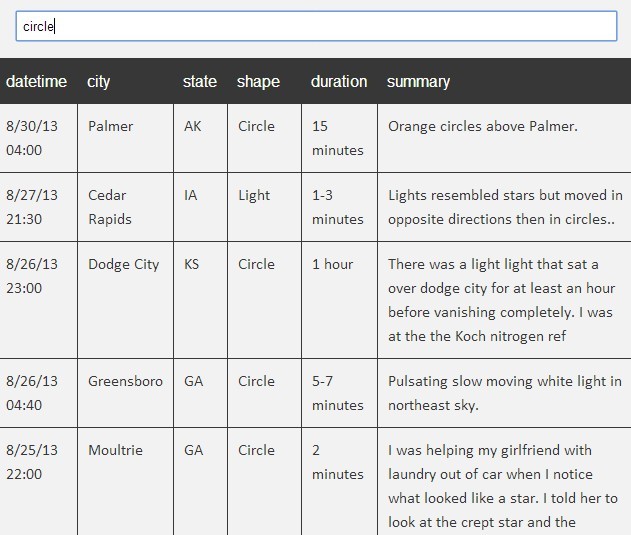This screenshot has height=535, width=631.
Task: Select the 'Greensboro' city cell
Action: 125,382
